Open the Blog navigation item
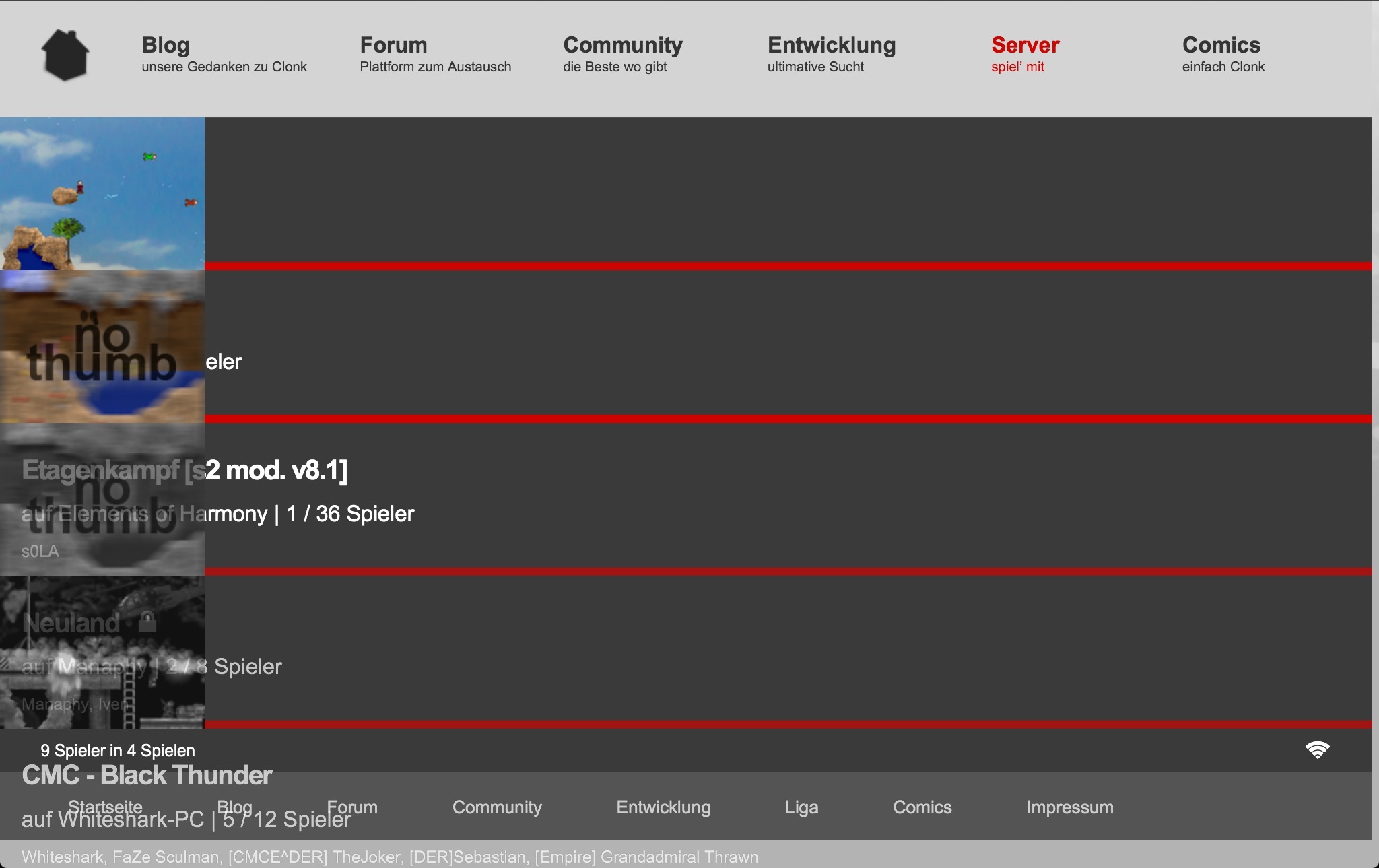Viewport: 1379px width, 868px height. [x=166, y=45]
